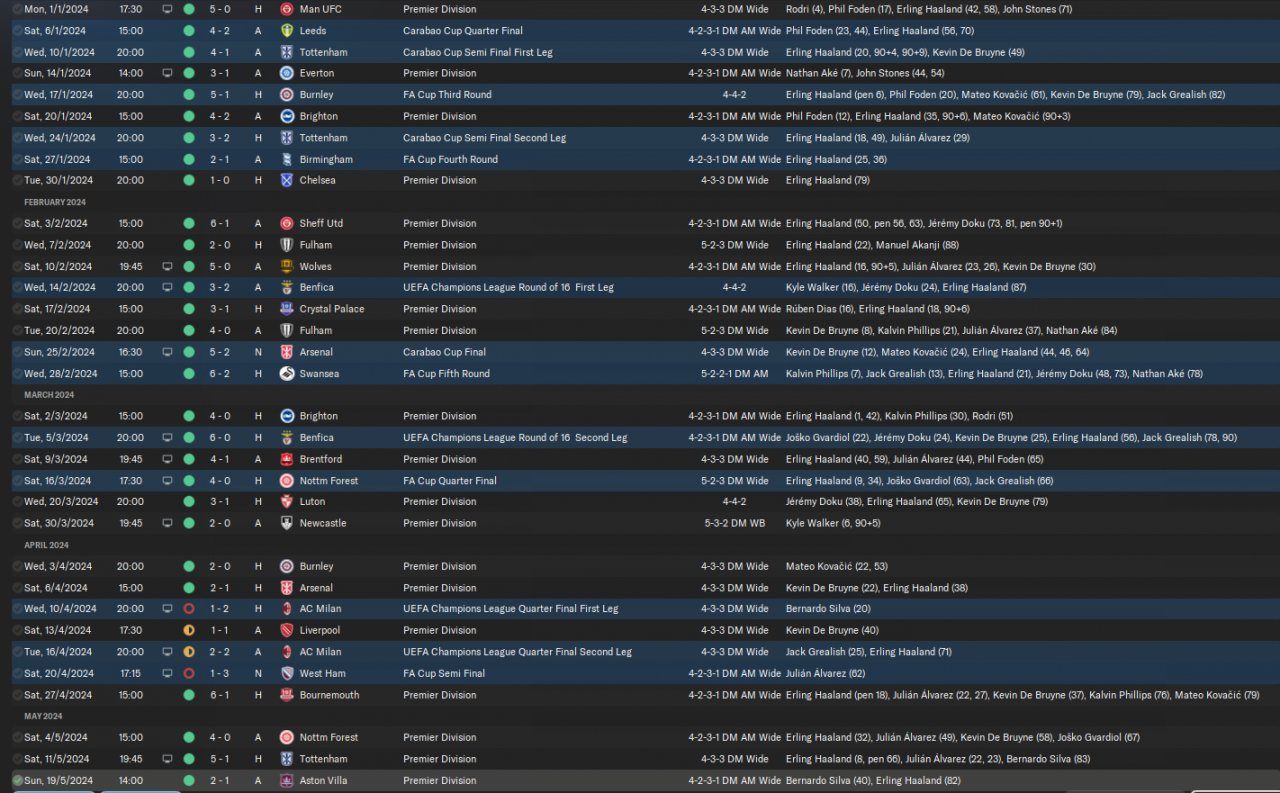The height and width of the screenshot is (793, 1280).
Task: Click the Everton club badge
Action: click(x=287, y=73)
